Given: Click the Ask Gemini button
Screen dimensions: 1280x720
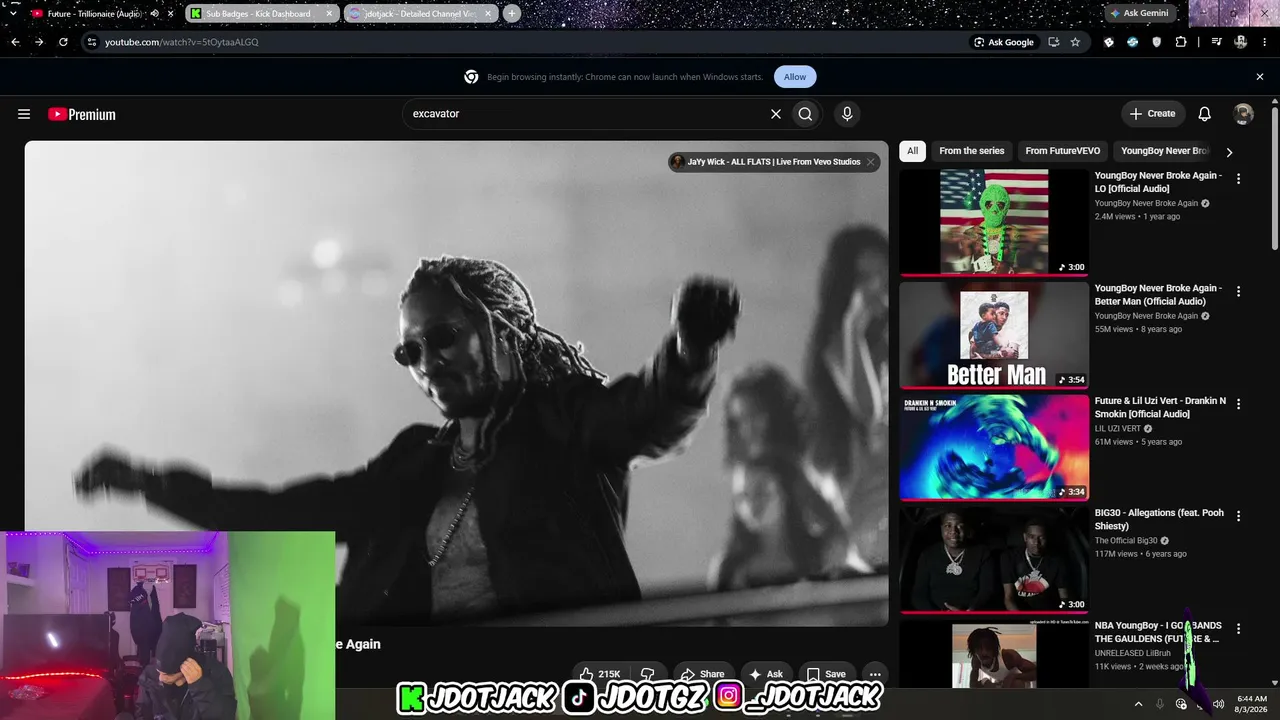Looking at the screenshot, I should click(x=1138, y=13).
